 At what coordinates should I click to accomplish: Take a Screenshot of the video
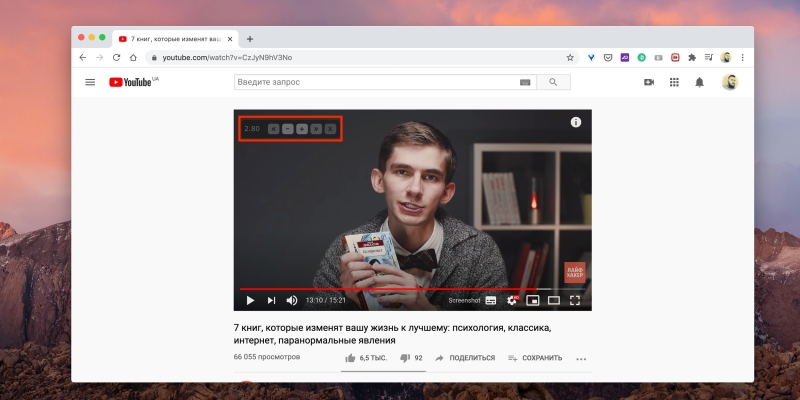[x=464, y=301]
